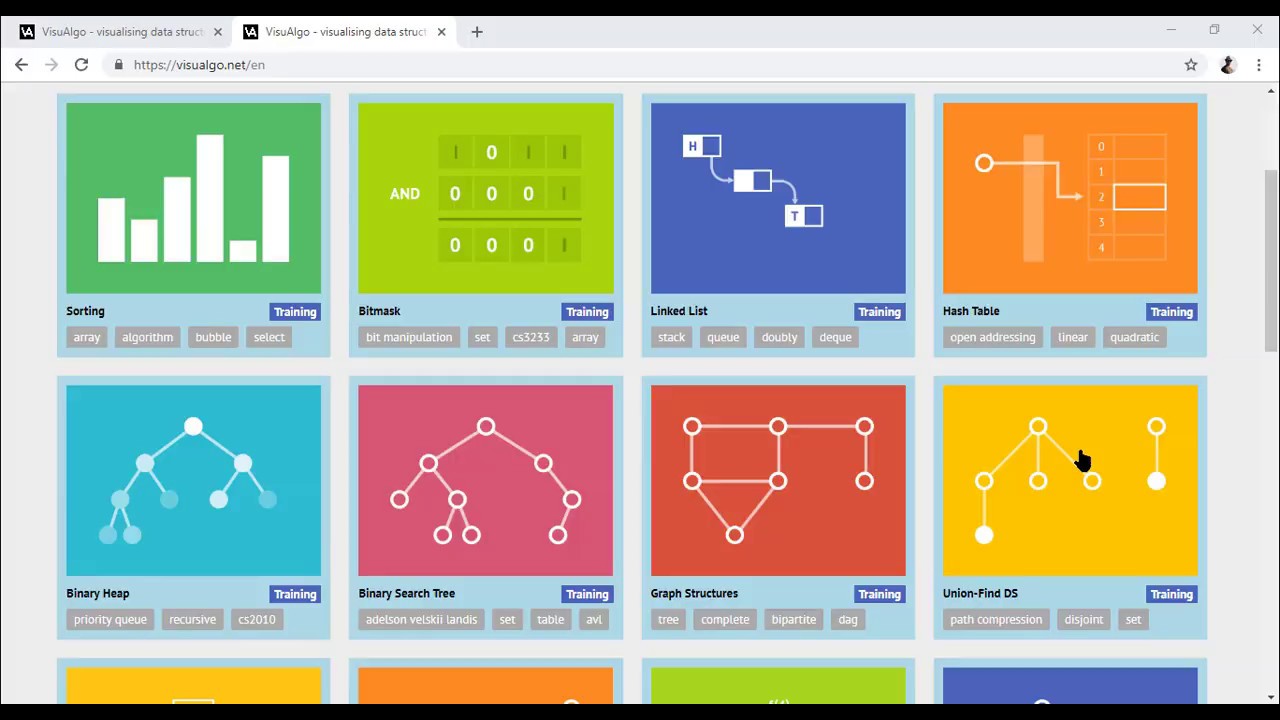Start Training for Graph Structures
Screen dimensions: 1280x720
[879, 594]
